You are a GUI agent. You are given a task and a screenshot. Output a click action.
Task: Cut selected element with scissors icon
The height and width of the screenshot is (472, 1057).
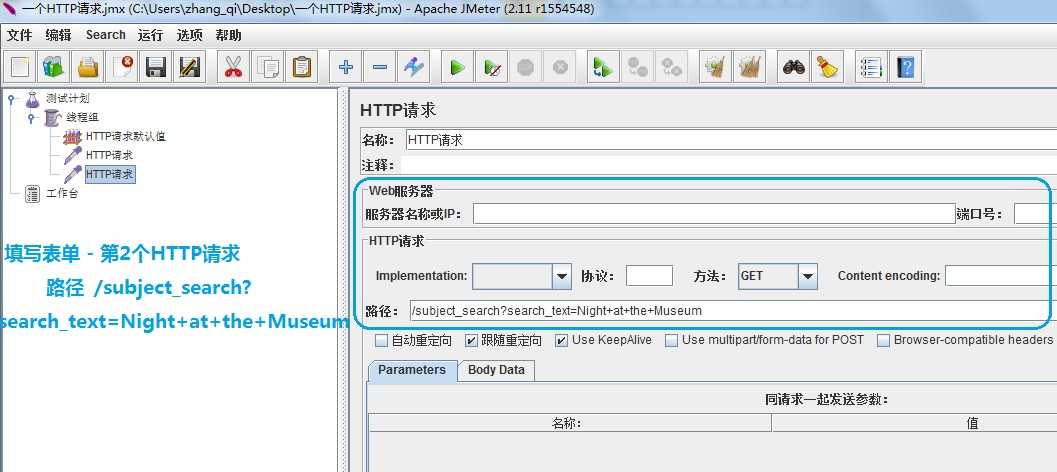233,67
